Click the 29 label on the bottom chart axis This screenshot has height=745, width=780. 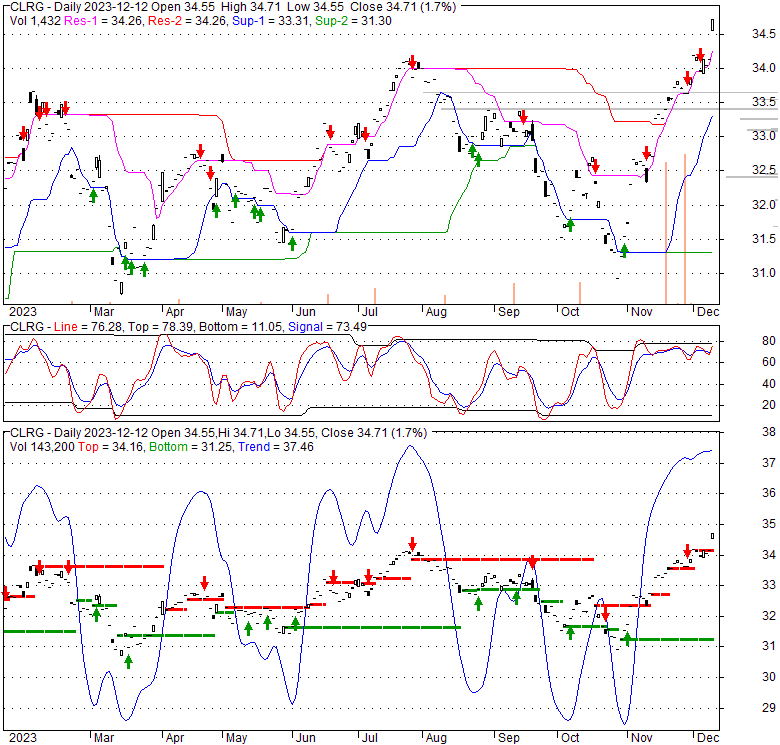click(769, 707)
